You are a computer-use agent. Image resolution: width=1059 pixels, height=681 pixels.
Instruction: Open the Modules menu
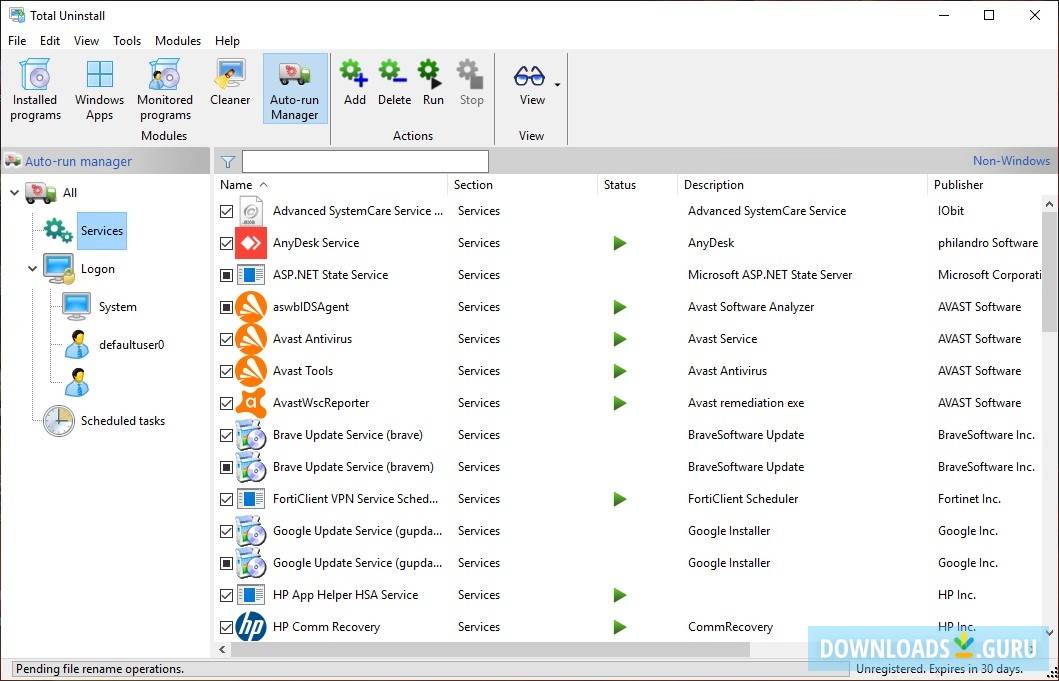[178, 40]
